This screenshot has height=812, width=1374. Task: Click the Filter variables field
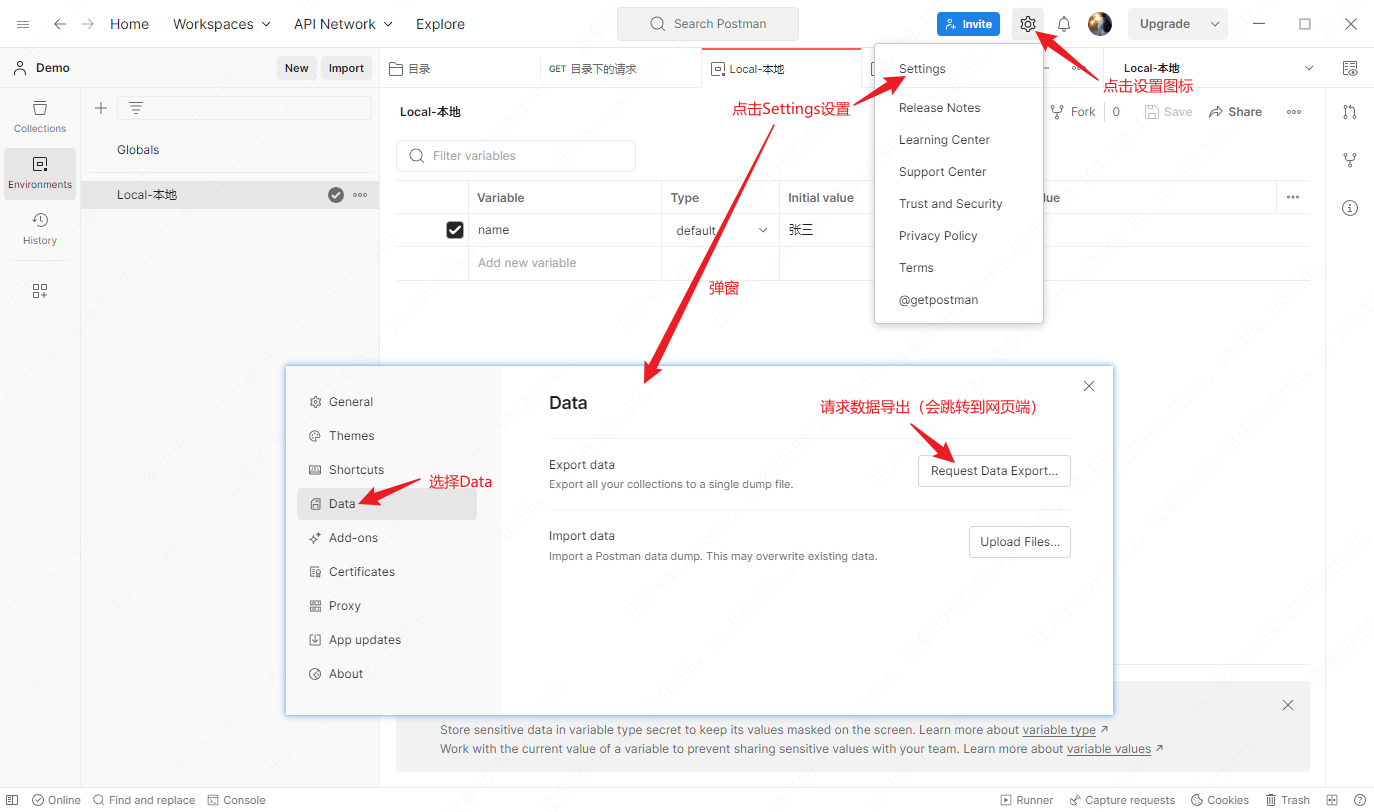(516, 156)
